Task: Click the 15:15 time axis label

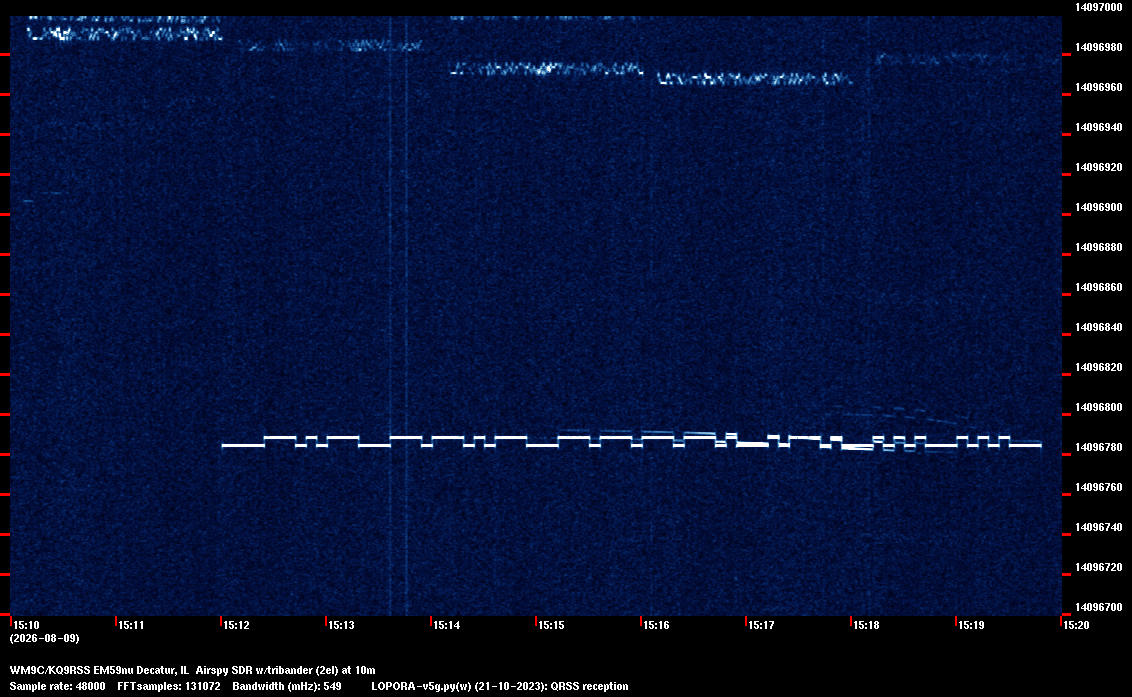Action: (x=552, y=625)
